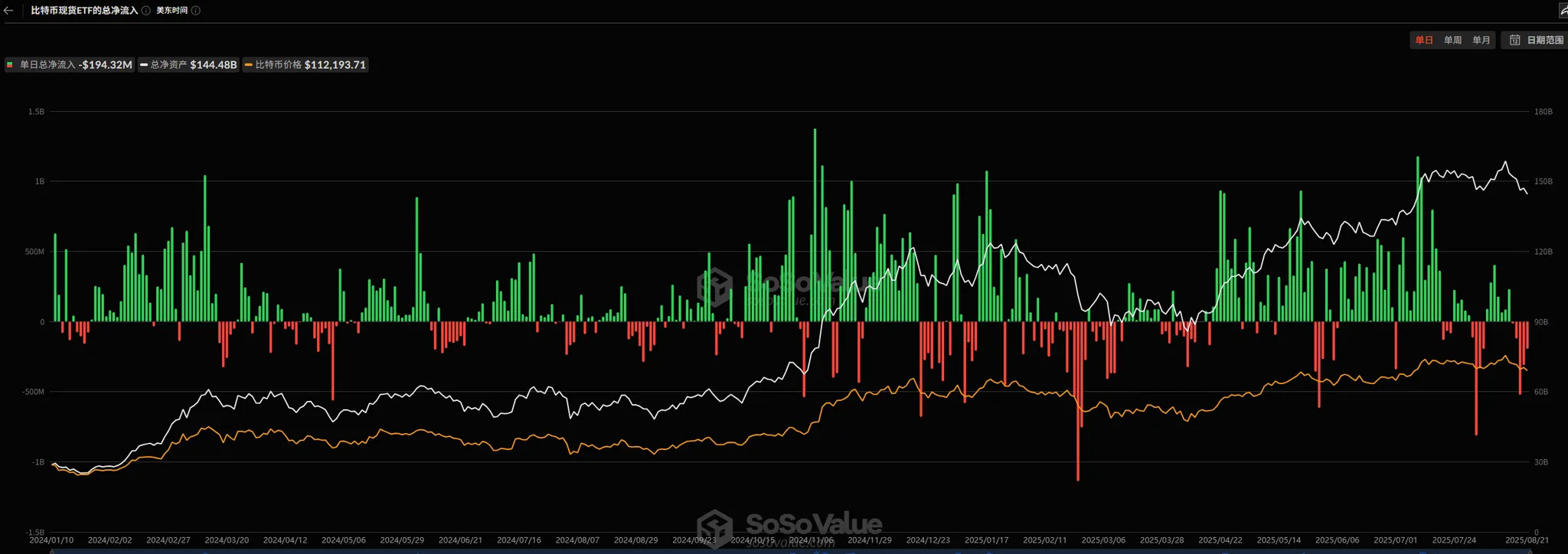Click the share icon at top right
Screen dimensions: 1568x554
(x=1562, y=11)
